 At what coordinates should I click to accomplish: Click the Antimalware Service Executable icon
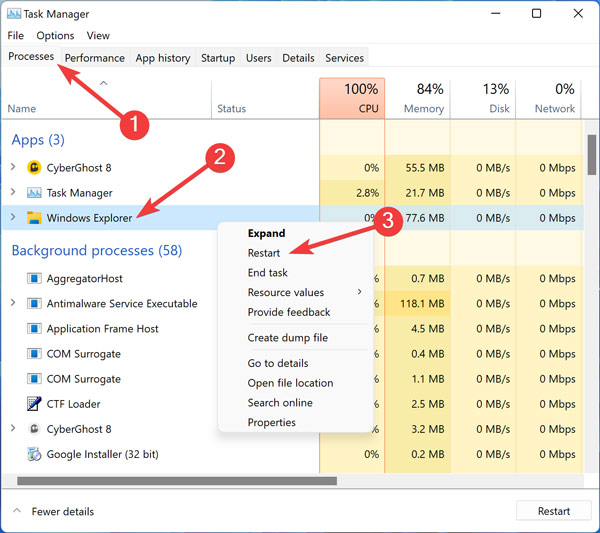tap(34, 303)
